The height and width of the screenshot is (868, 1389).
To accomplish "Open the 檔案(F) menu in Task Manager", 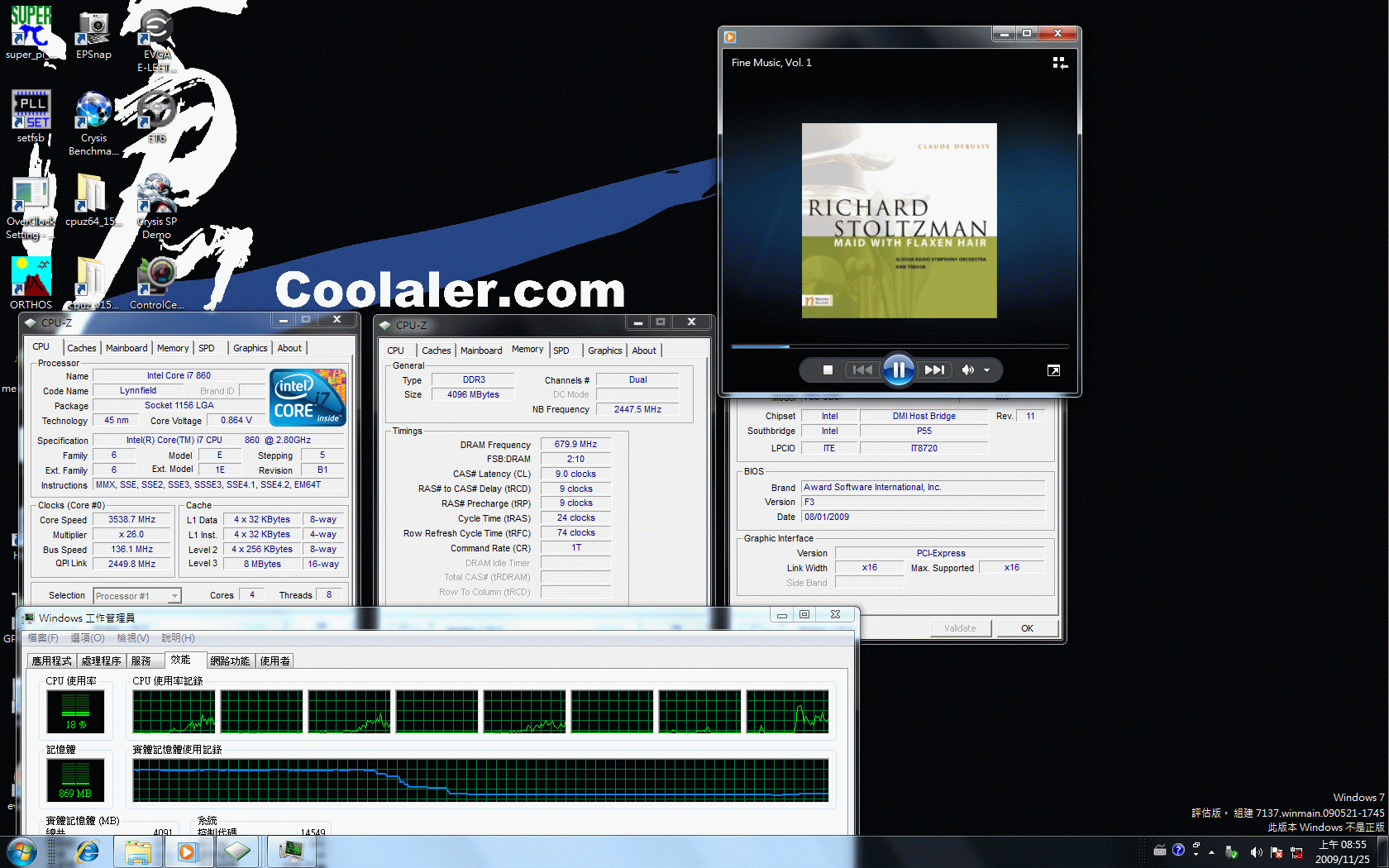I will click(x=43, y=638).
